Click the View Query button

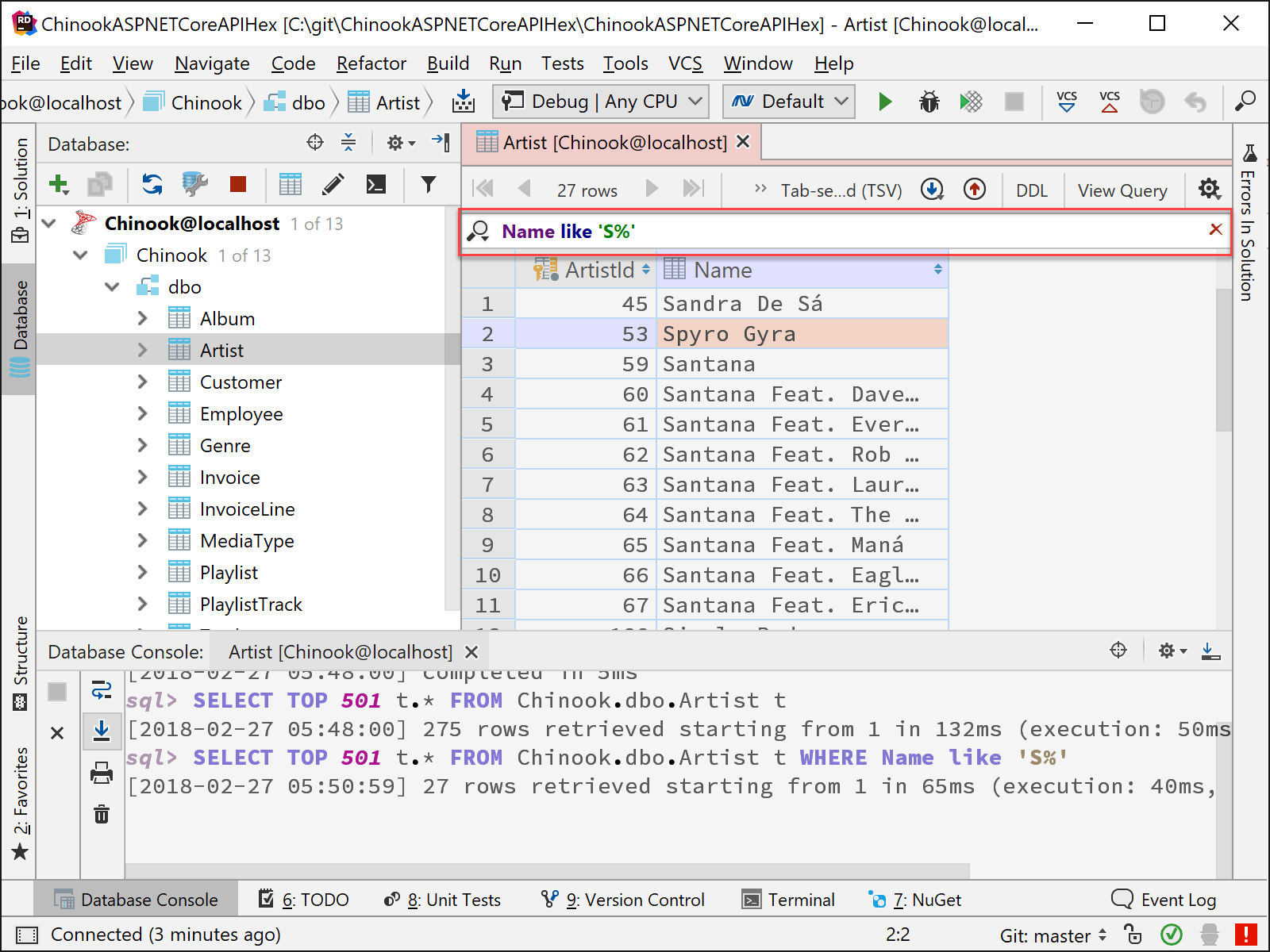tap(1122, 190)
